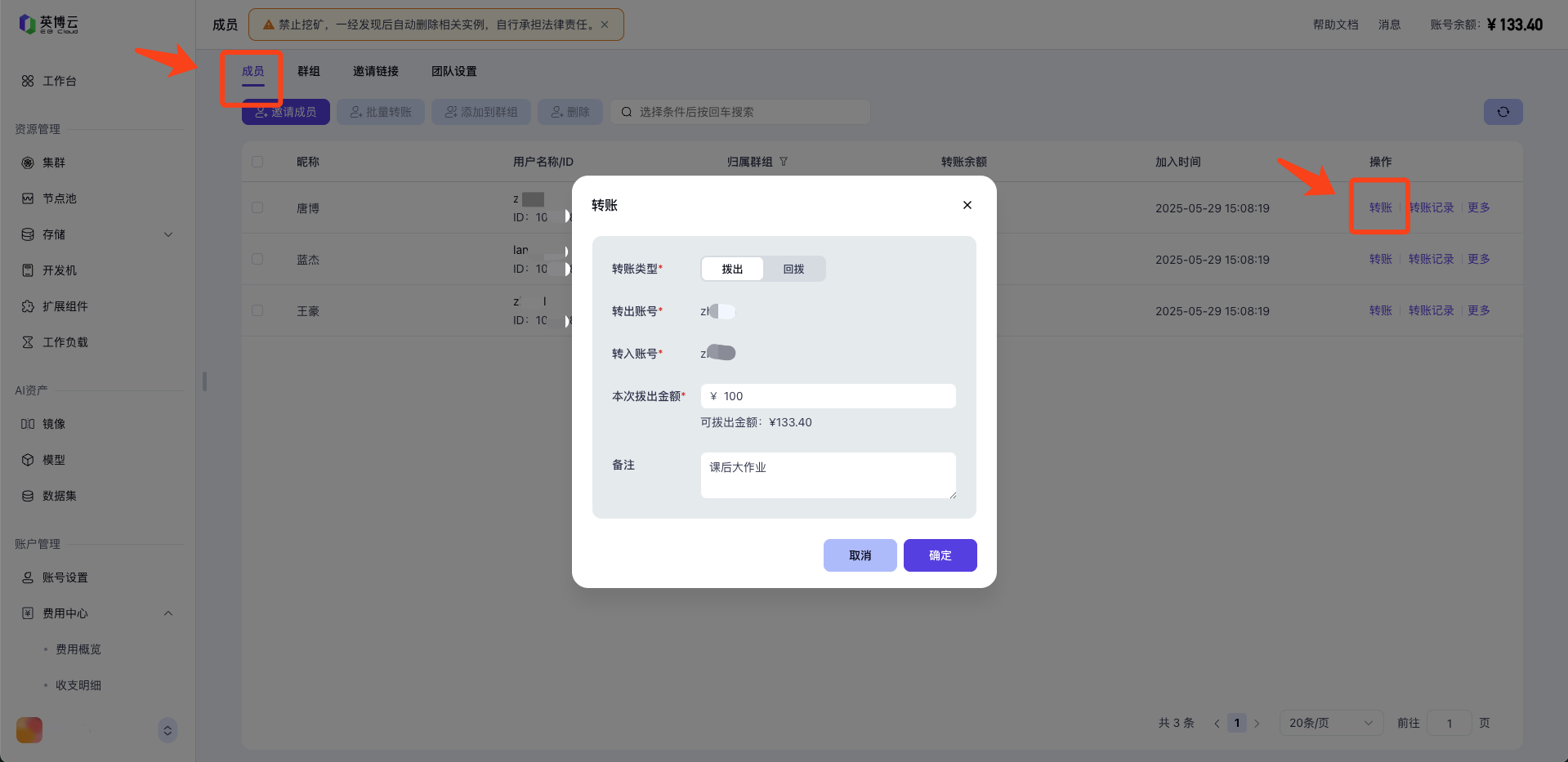Toggle the select-all checkbox in table header
The width and height of the screenshot is (1568, 762).
click(257, 162)
